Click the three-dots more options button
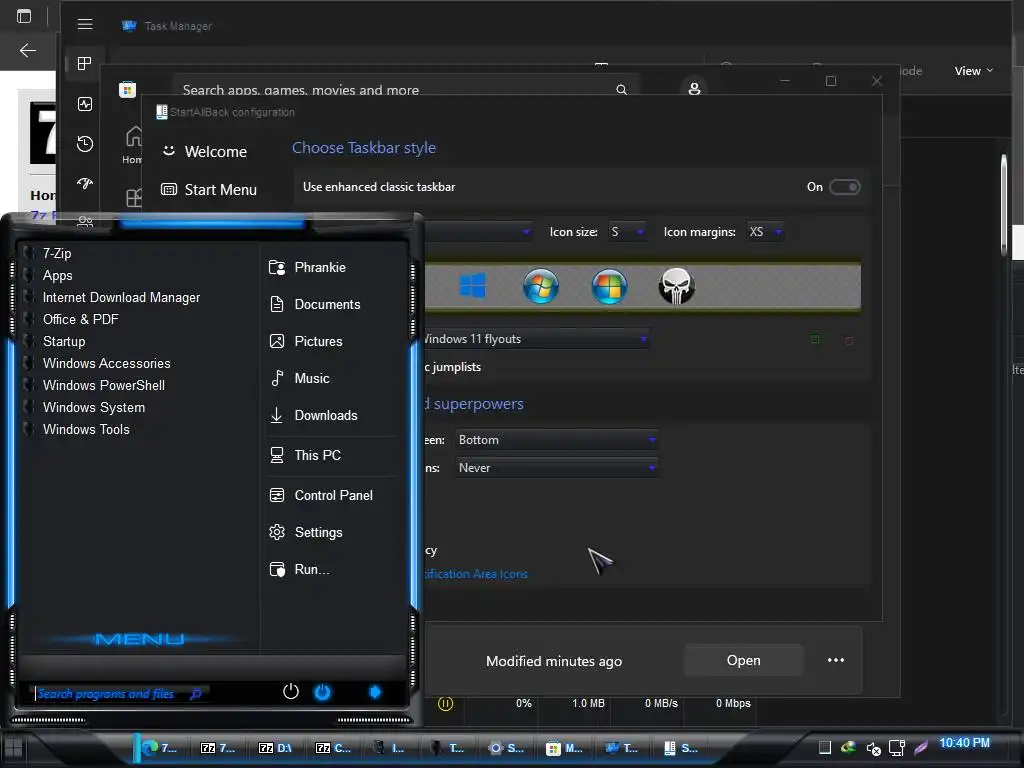 [836, 660]
